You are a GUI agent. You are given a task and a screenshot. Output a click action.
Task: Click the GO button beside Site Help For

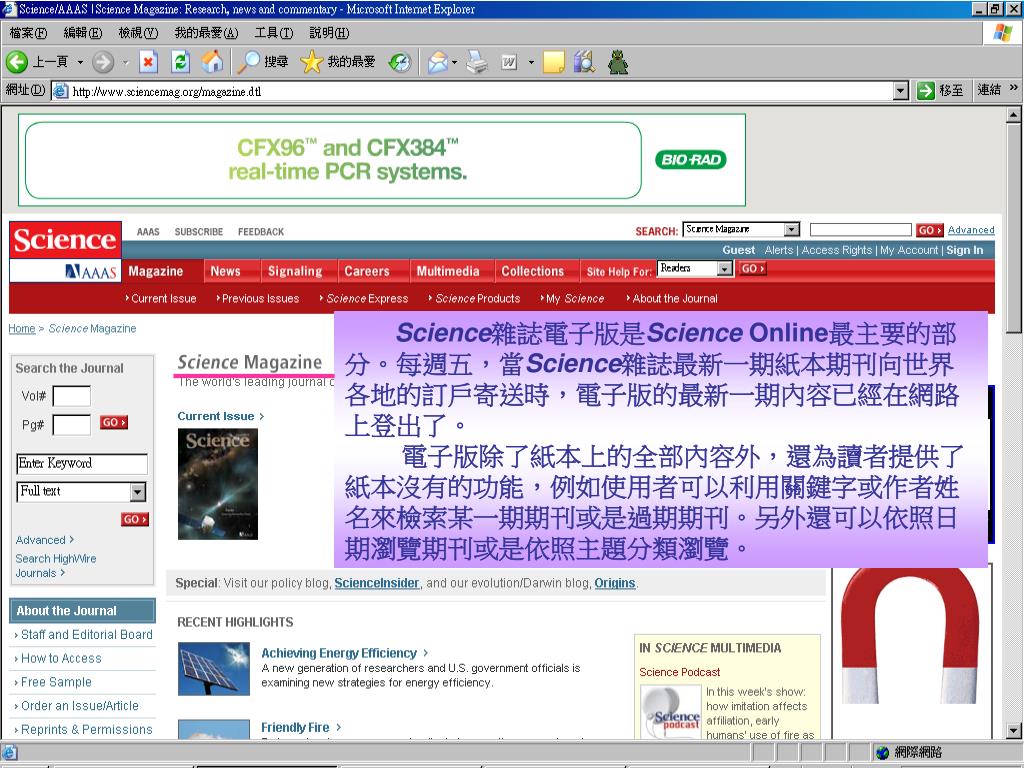pos(752,268)
